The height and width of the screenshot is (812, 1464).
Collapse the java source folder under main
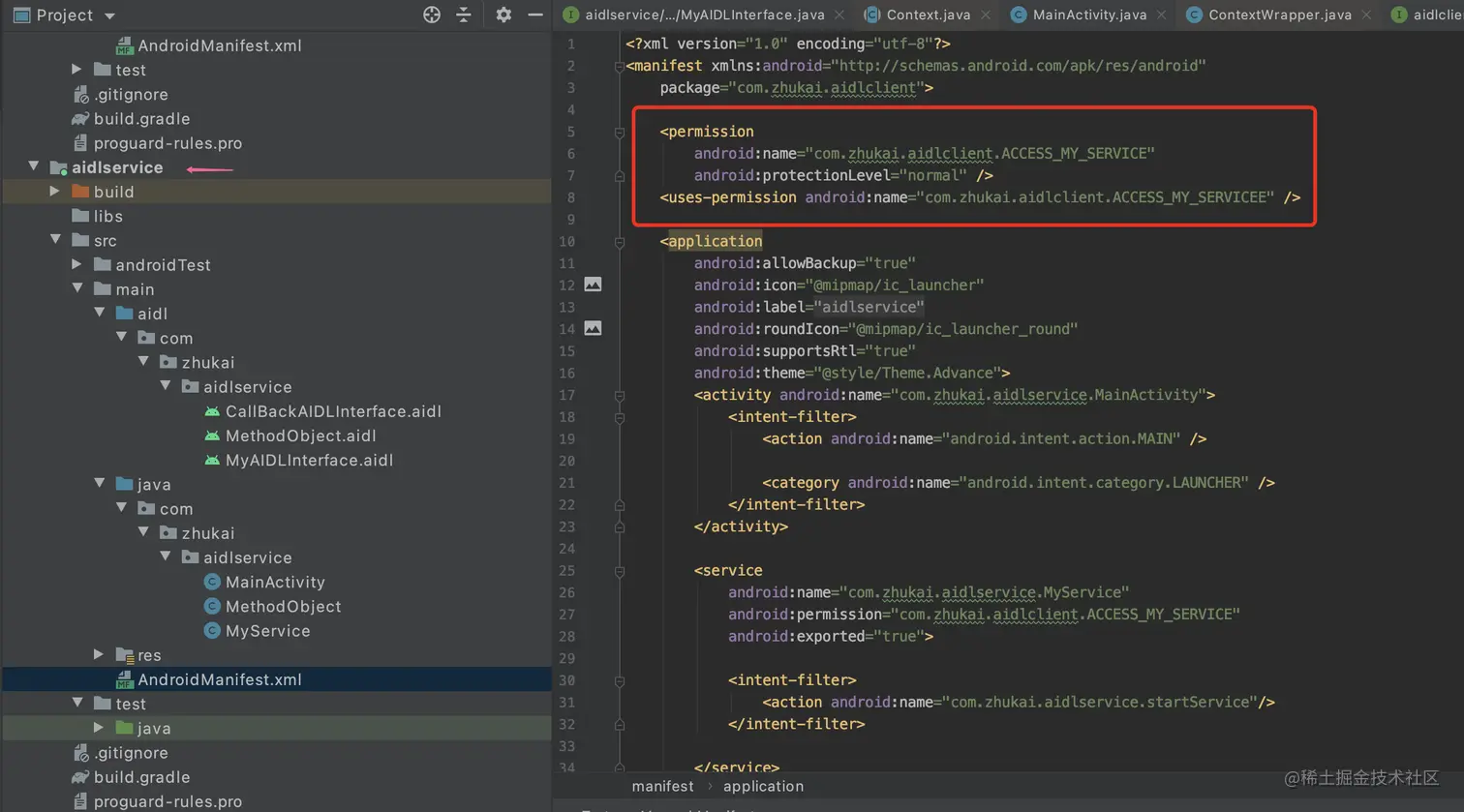(x=100, y=483)
